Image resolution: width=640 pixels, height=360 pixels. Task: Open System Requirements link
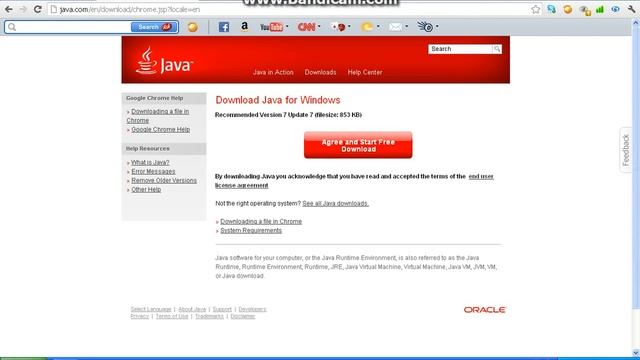(x=251, y=231)
